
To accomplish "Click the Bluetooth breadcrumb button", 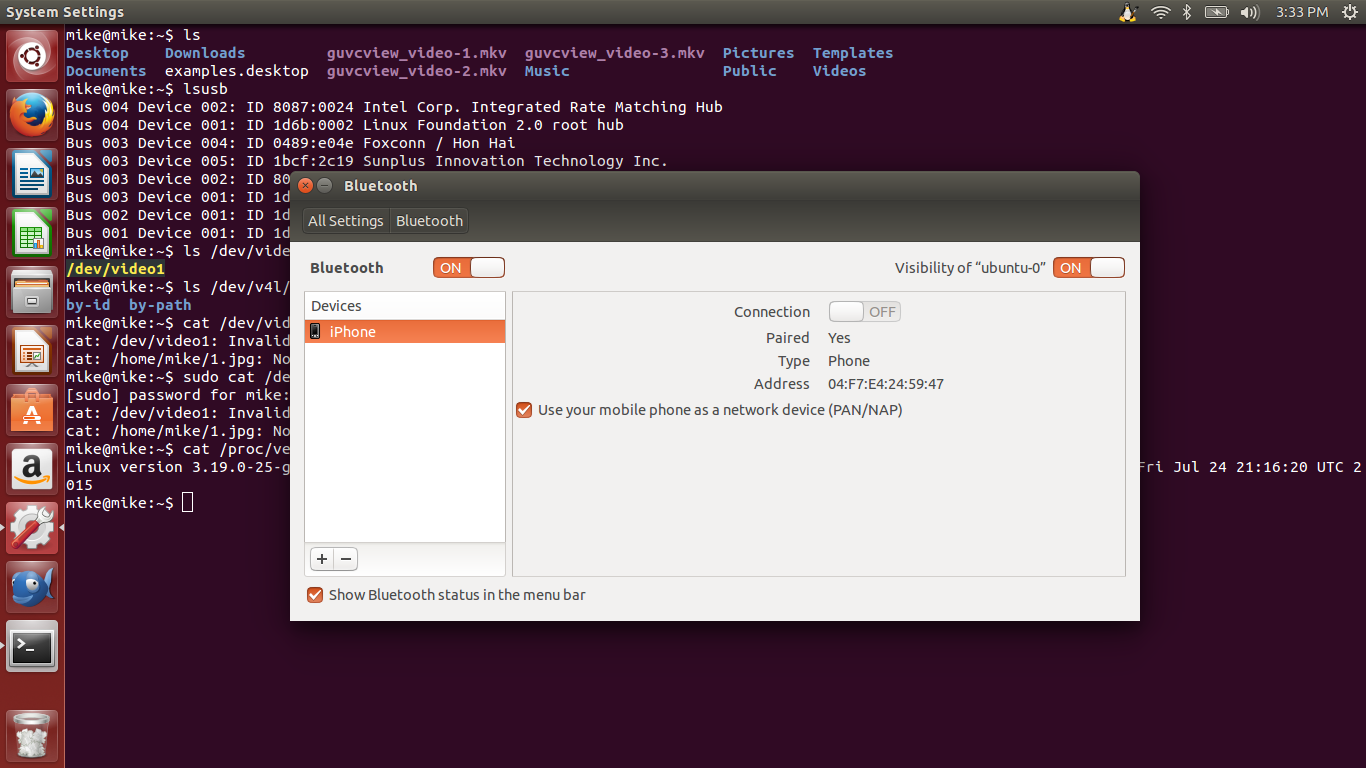I will tap(429, 221).
